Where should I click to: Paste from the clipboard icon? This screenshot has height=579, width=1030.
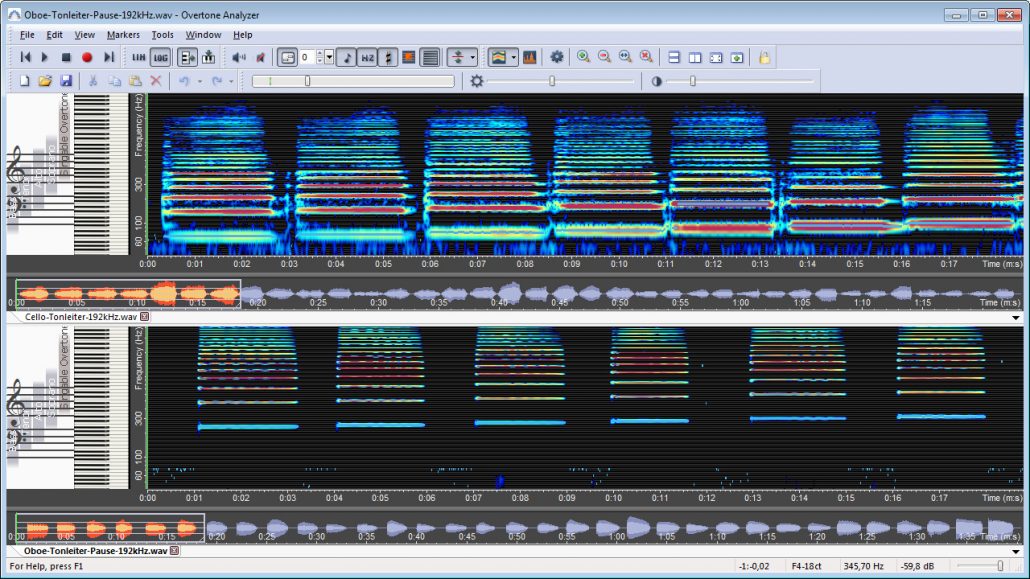tap(135, 81)
